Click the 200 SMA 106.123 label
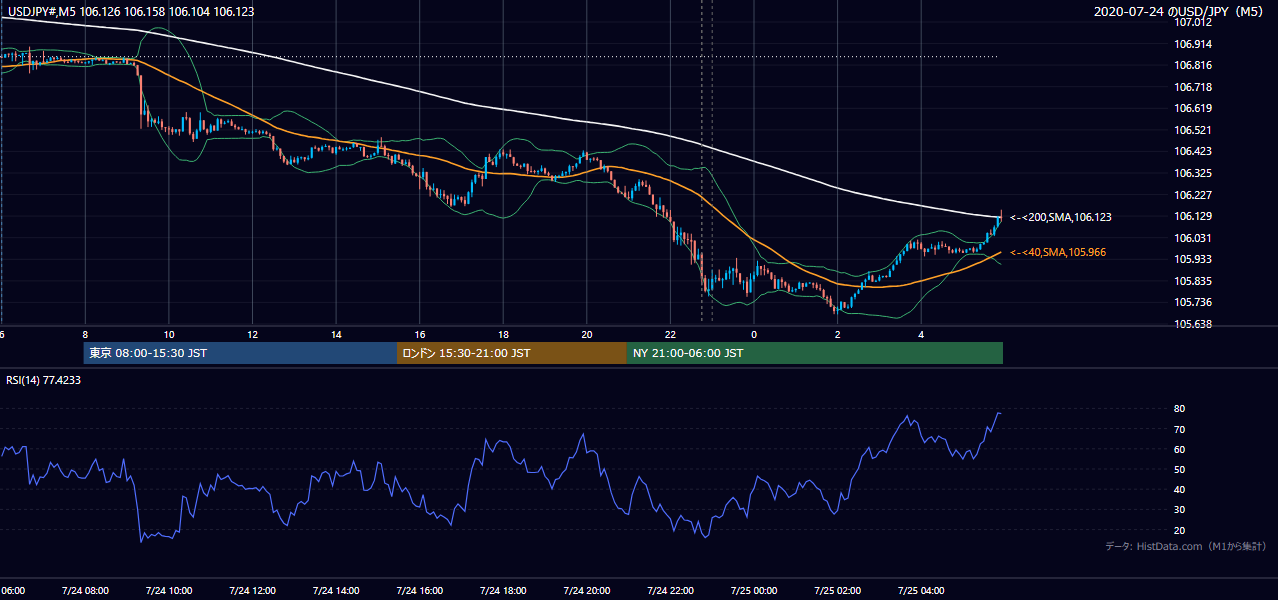 point(1061,217)
